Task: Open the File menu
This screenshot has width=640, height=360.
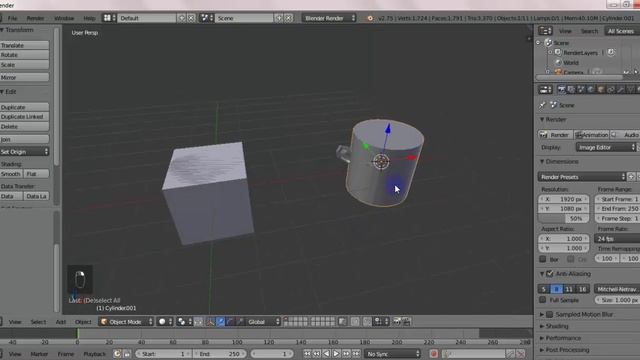Action: 12,18
